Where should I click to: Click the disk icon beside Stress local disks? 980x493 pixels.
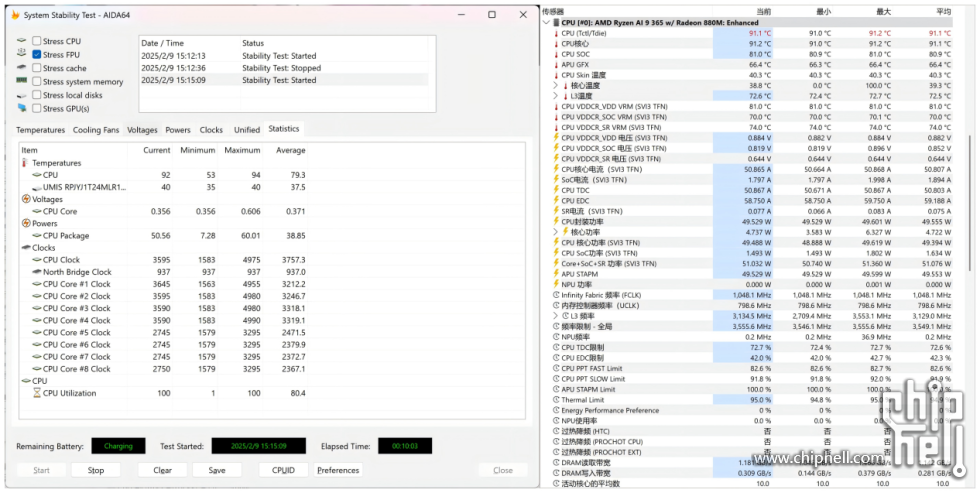pos(22,95)
